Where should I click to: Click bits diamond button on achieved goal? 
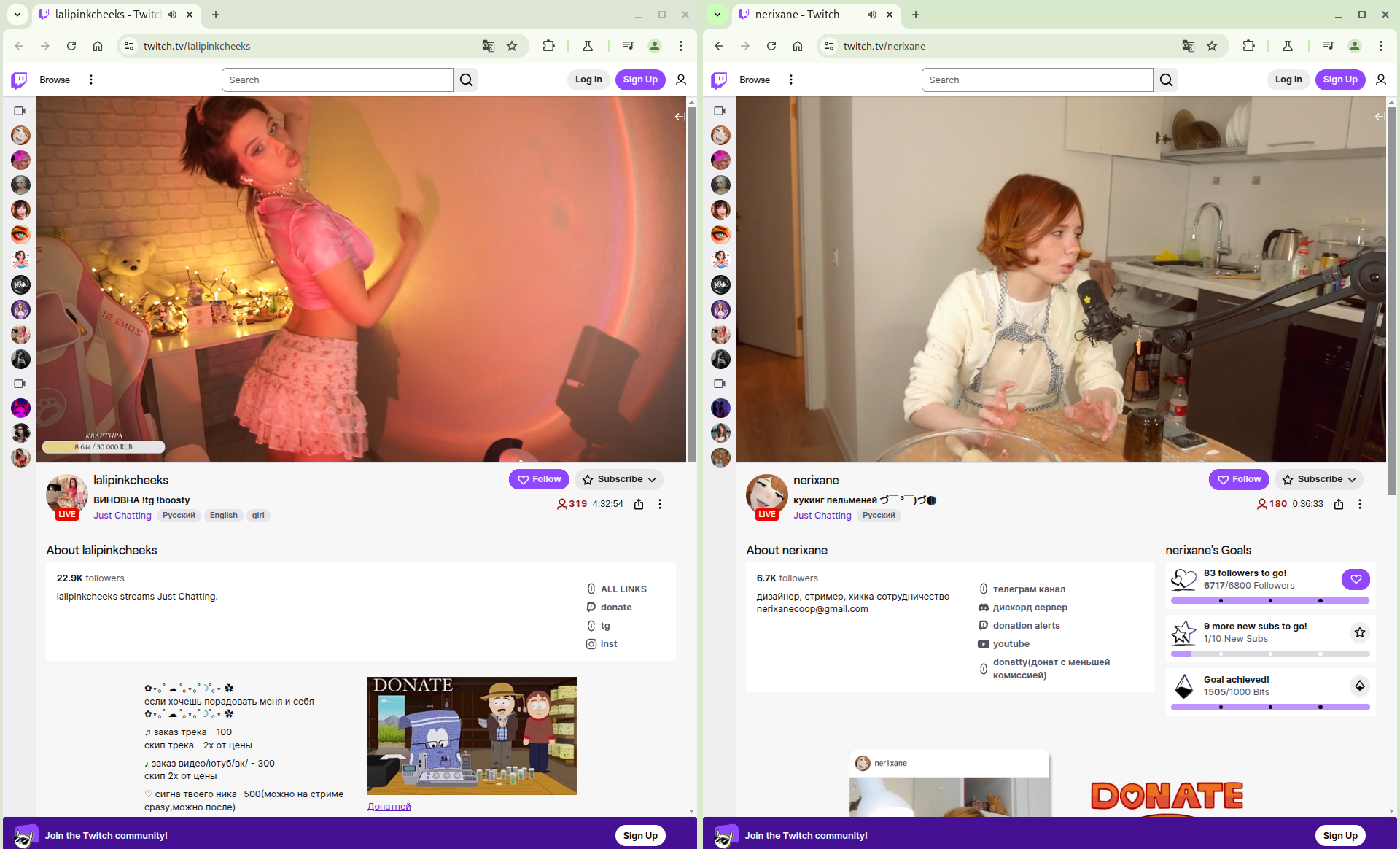click(x=1360, y=686)
